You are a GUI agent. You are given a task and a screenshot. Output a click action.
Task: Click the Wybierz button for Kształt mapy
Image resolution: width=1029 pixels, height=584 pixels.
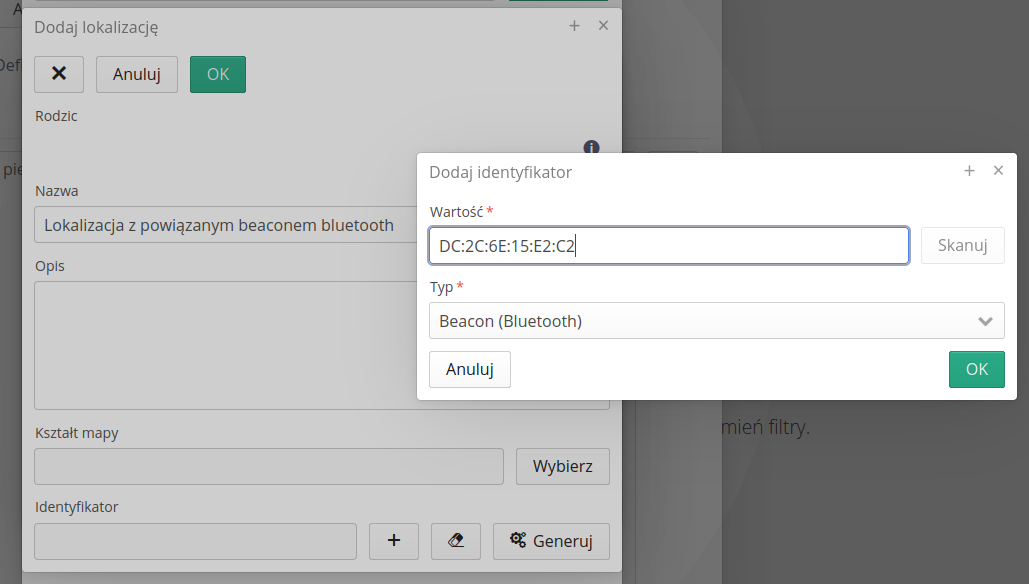563,466
